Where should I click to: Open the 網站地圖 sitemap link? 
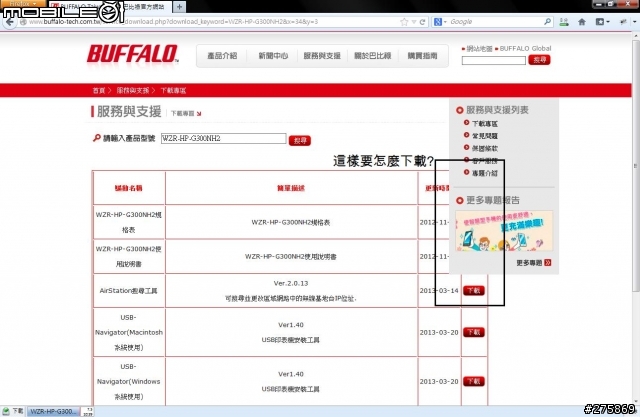[x=479, y=49]
